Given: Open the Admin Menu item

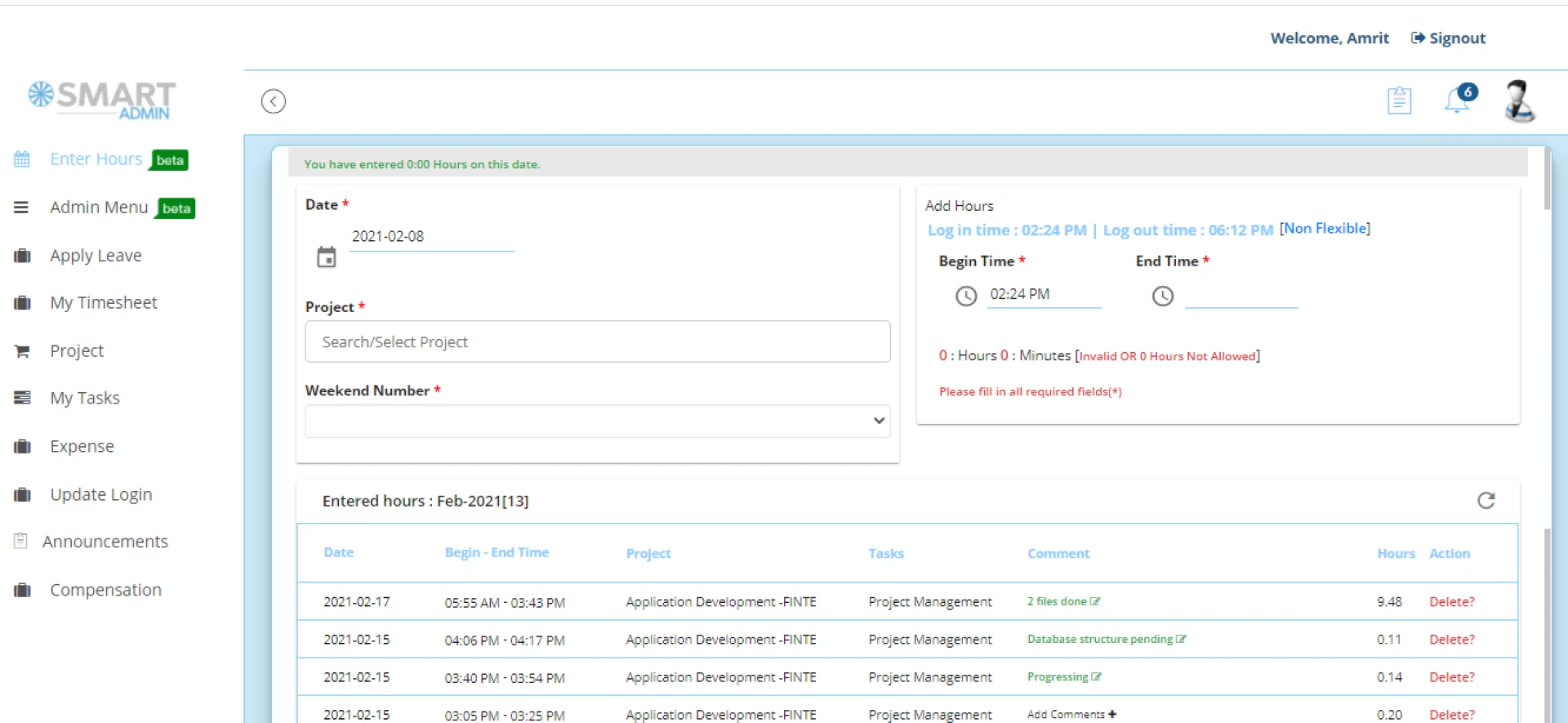Looking at the screenshot, I should [99, 208].
